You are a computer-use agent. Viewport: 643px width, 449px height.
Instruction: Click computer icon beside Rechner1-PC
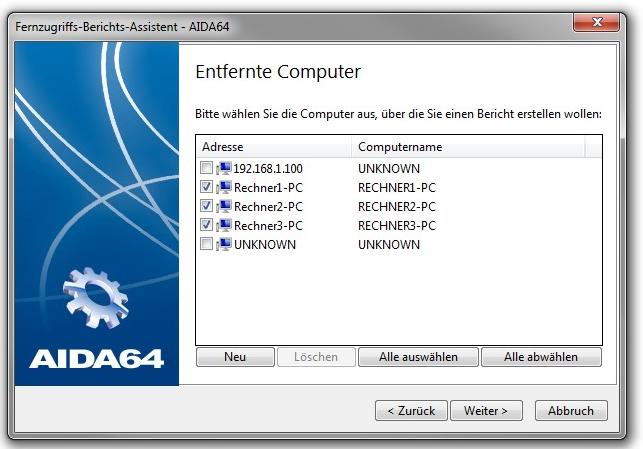(224, 187)
